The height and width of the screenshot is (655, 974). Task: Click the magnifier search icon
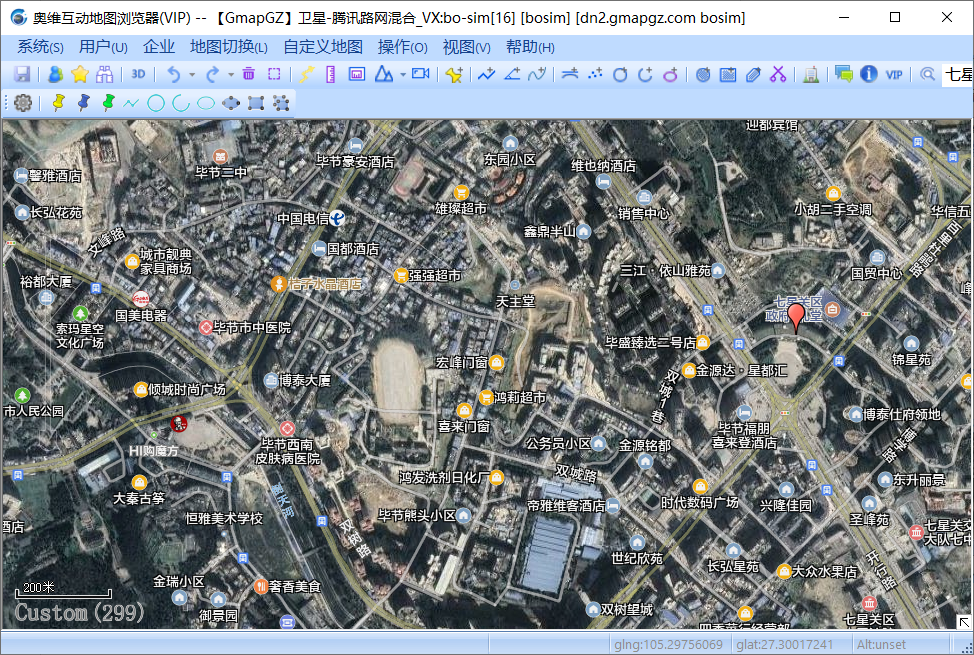click(927, 75)
